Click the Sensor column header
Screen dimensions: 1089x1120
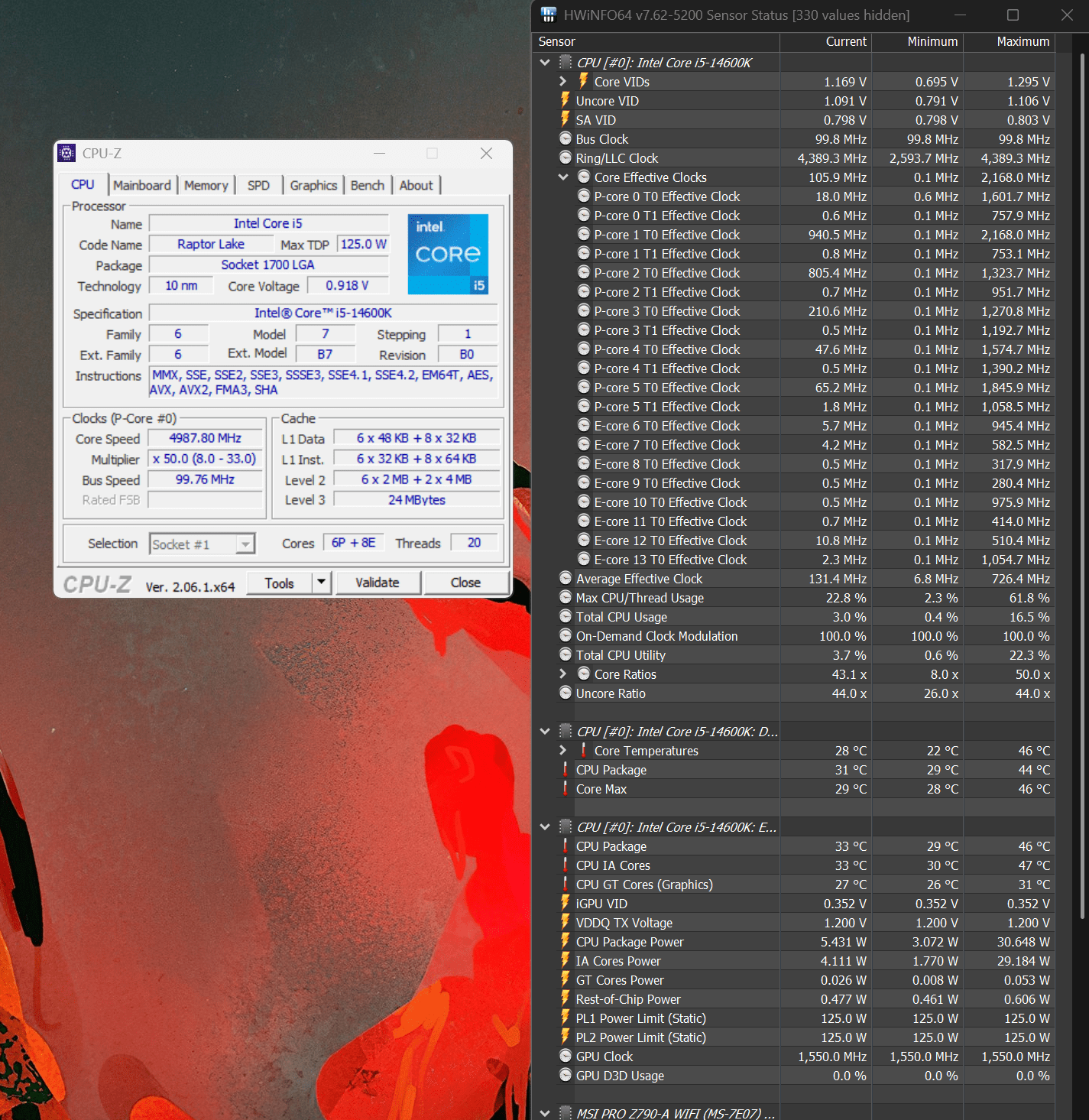coord(656,41)
